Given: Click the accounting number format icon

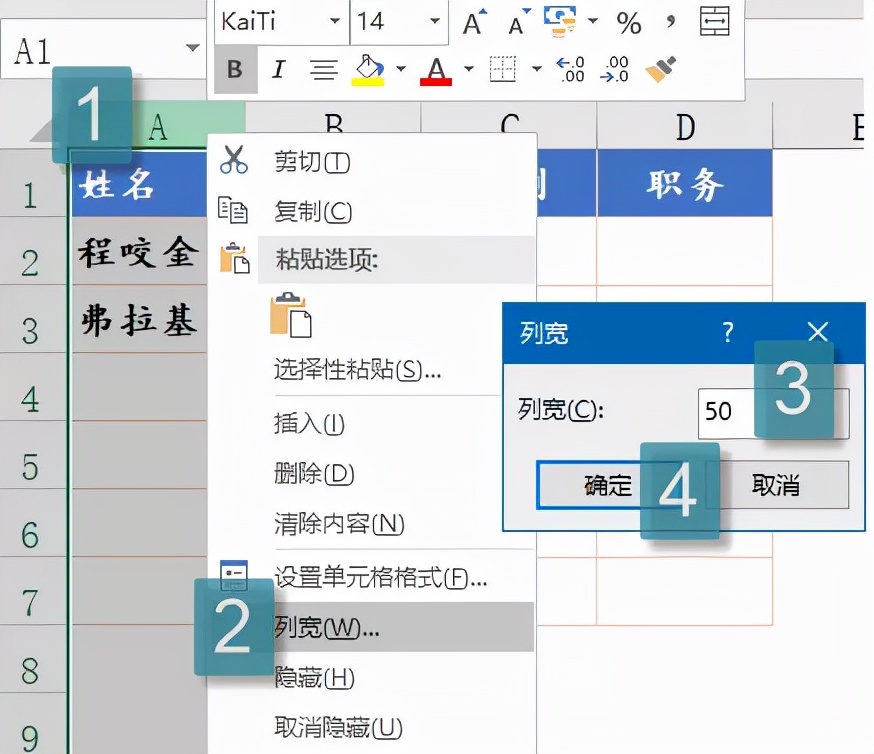Looking at the screenshot, I should click(560, 22).
